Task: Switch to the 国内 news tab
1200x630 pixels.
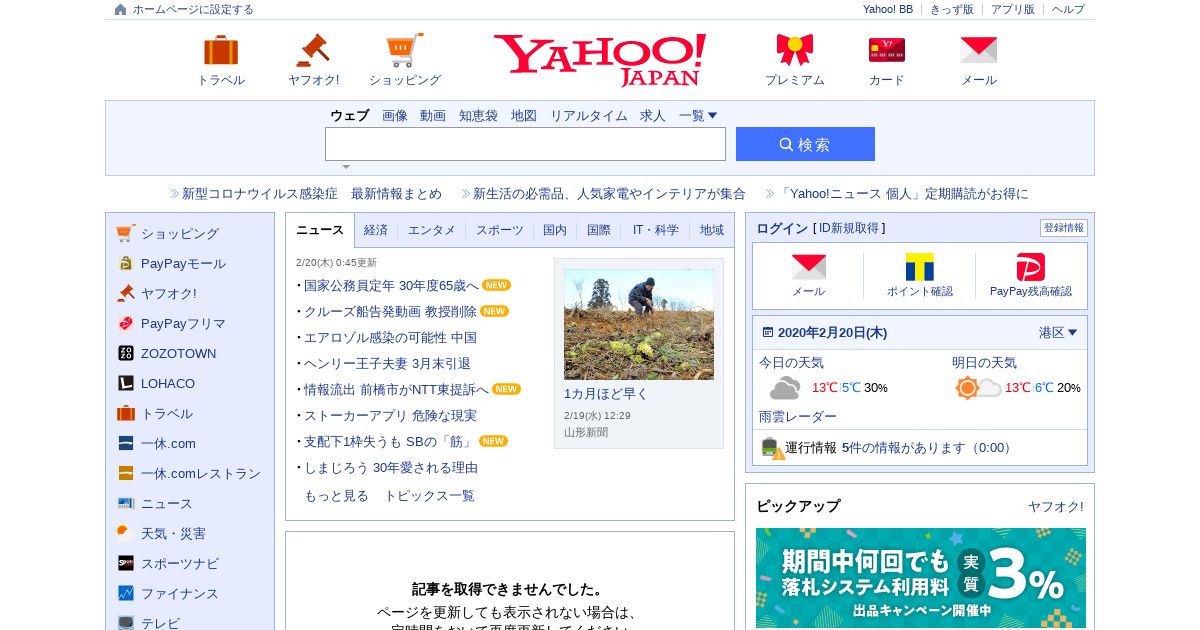Action: 555,230
